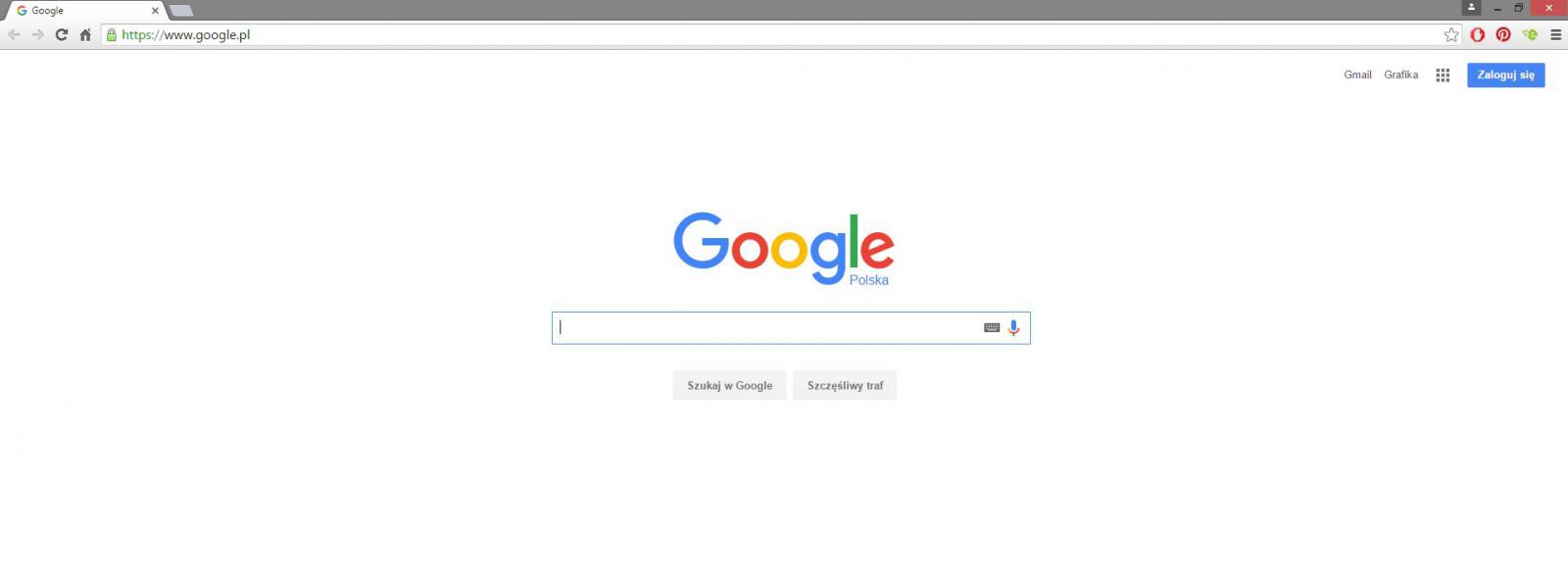Screen dimensions: 1568x580
Task: Open the Pinterest extension icon
Action: point(1503,34)
